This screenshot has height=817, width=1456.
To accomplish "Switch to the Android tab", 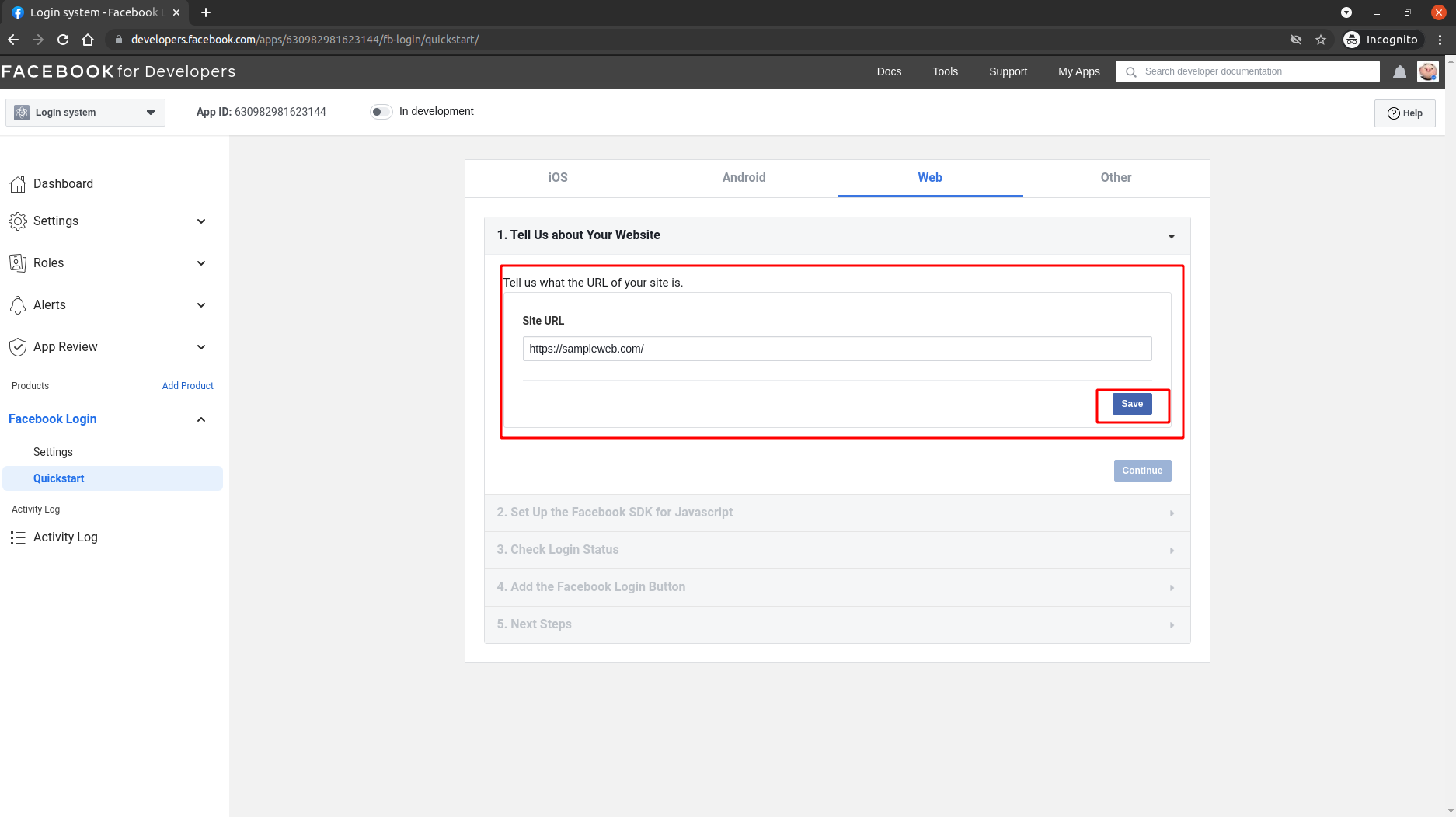I will click(x=744, y=178).
